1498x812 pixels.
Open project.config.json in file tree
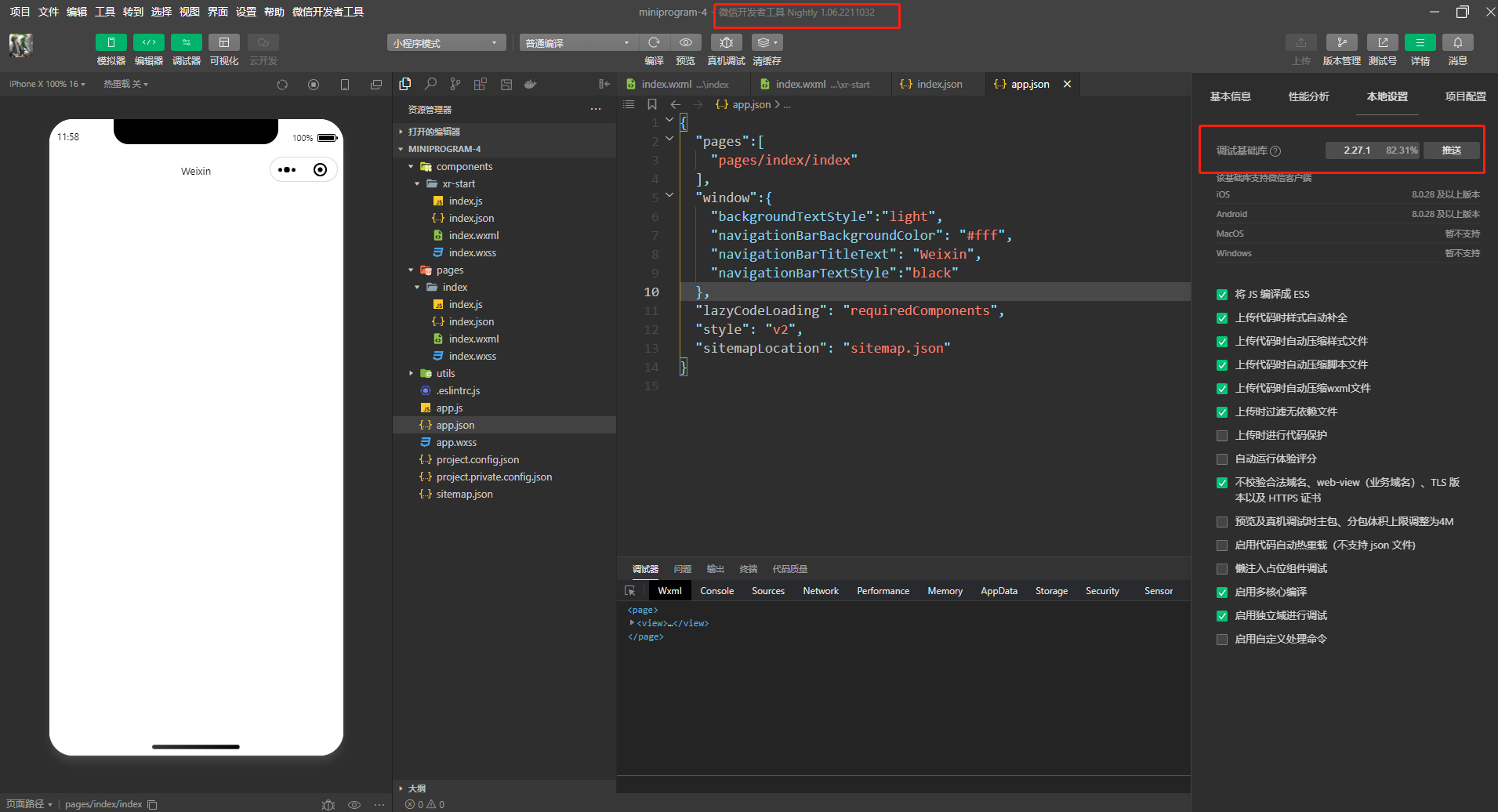coord(477,460)
